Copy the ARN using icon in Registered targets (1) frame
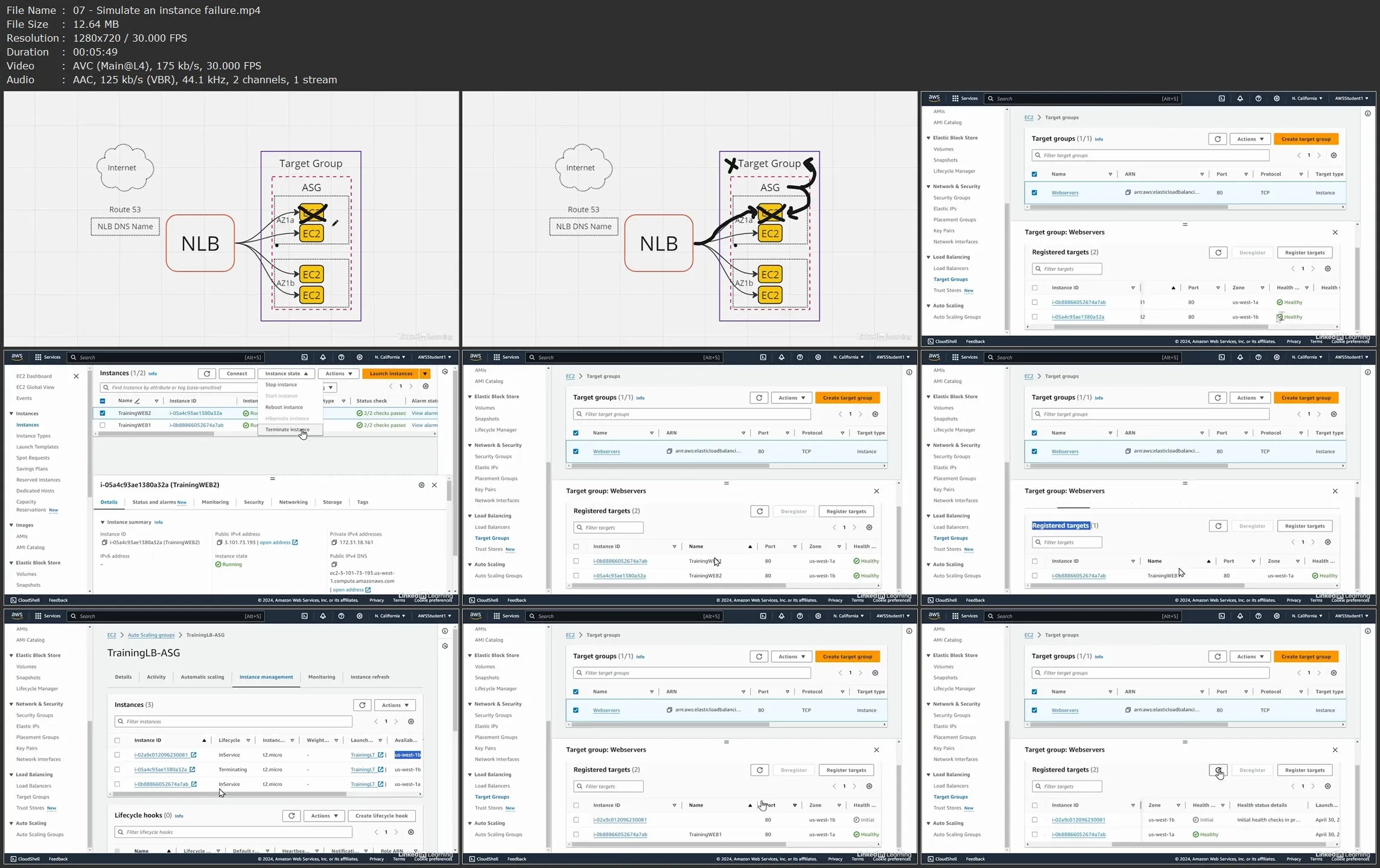The image size is (1380, 868). pyautogui.click(x=1128, y=451)
